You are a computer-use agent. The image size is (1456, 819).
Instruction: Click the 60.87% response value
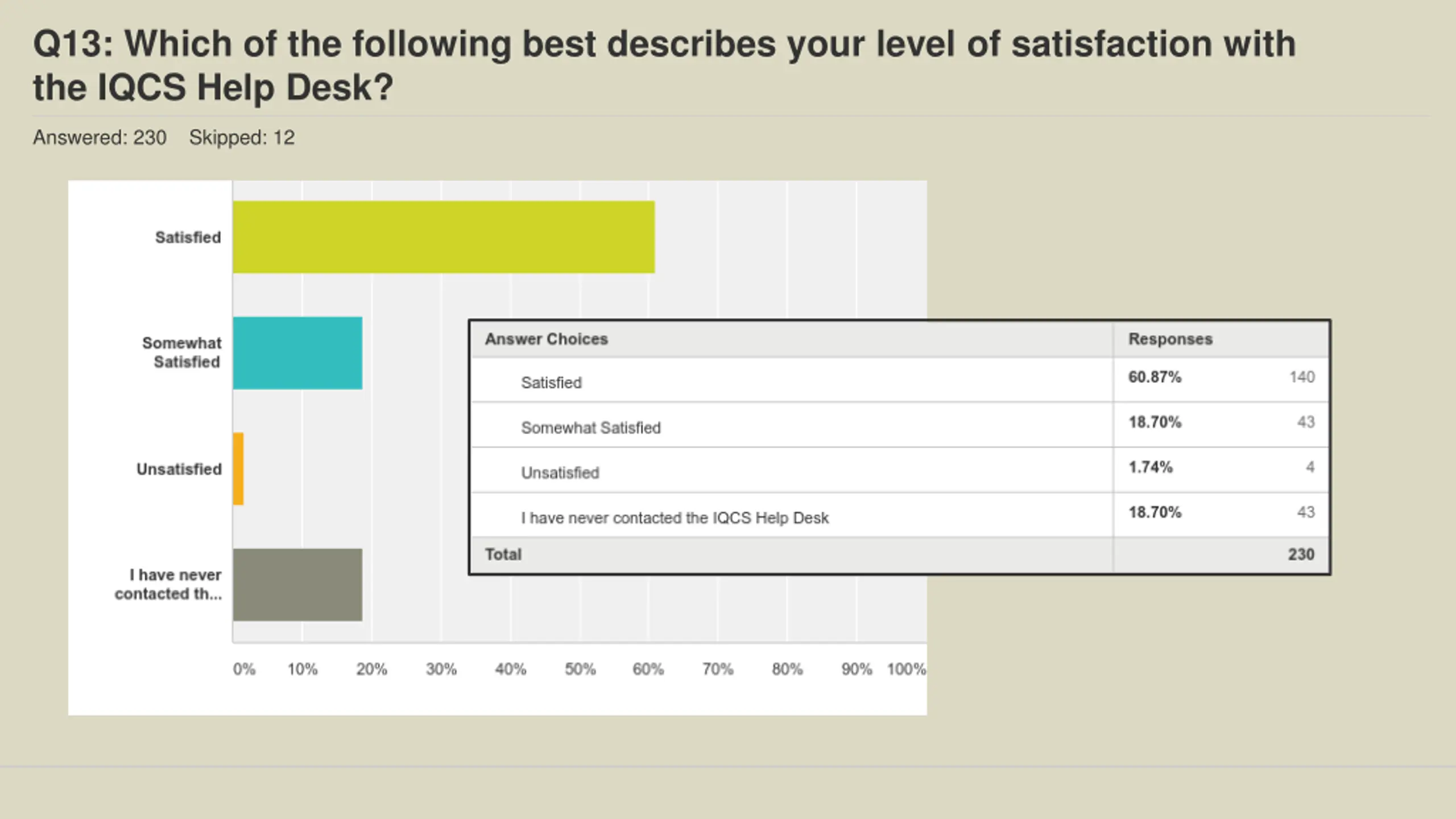coord(1155,377)
